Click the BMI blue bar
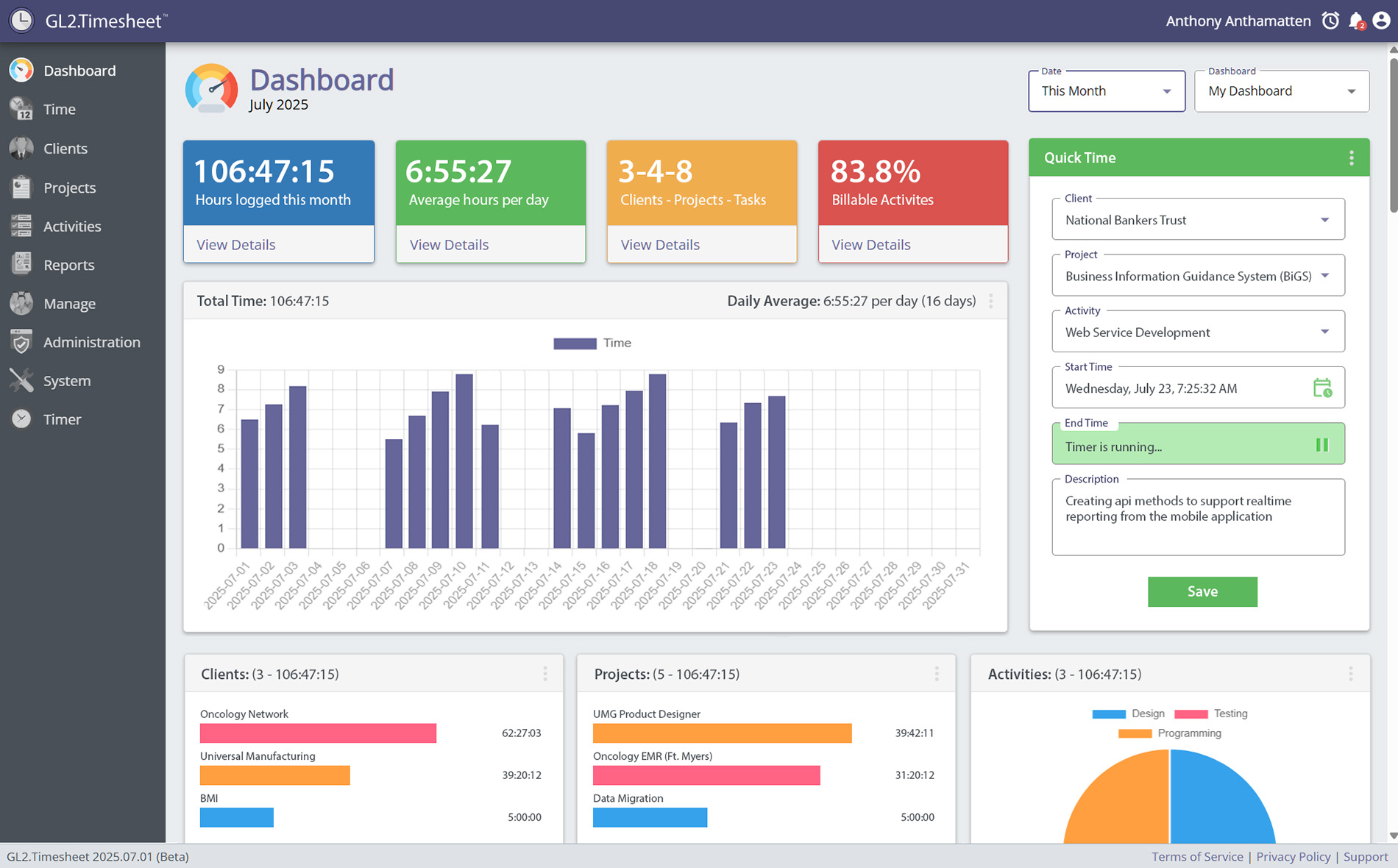This screenshot has width=1398, height=868. click(x=237, y=817)
